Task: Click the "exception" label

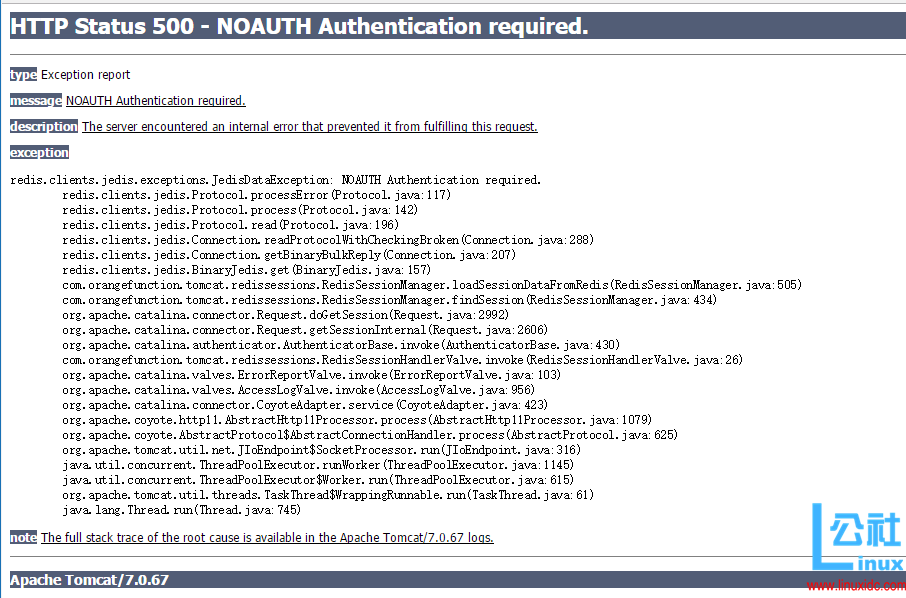Action: click(39, 153)
